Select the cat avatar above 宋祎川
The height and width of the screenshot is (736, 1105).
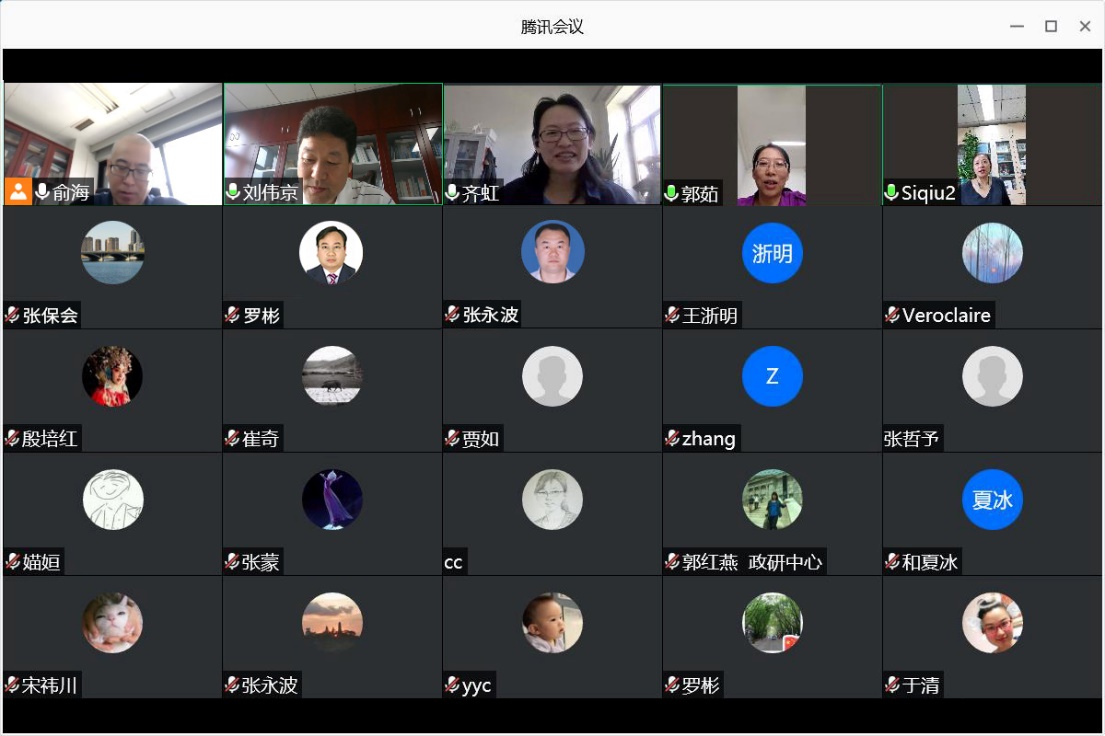pos(112,623)
